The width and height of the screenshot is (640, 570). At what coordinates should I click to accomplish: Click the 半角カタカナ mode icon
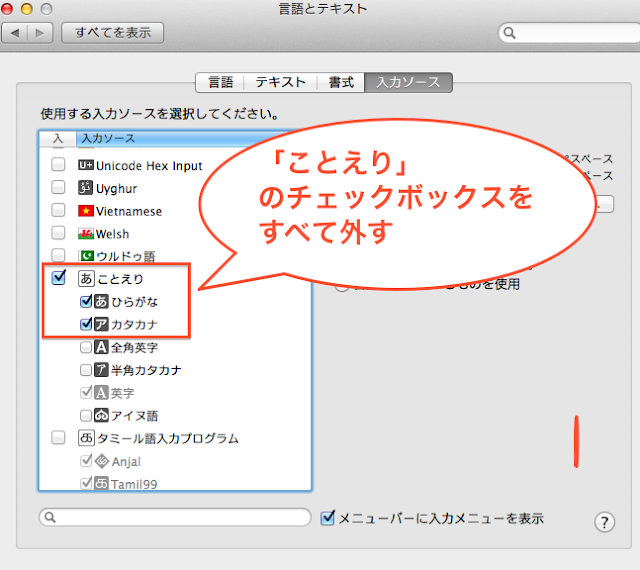[x=101, y=370]
